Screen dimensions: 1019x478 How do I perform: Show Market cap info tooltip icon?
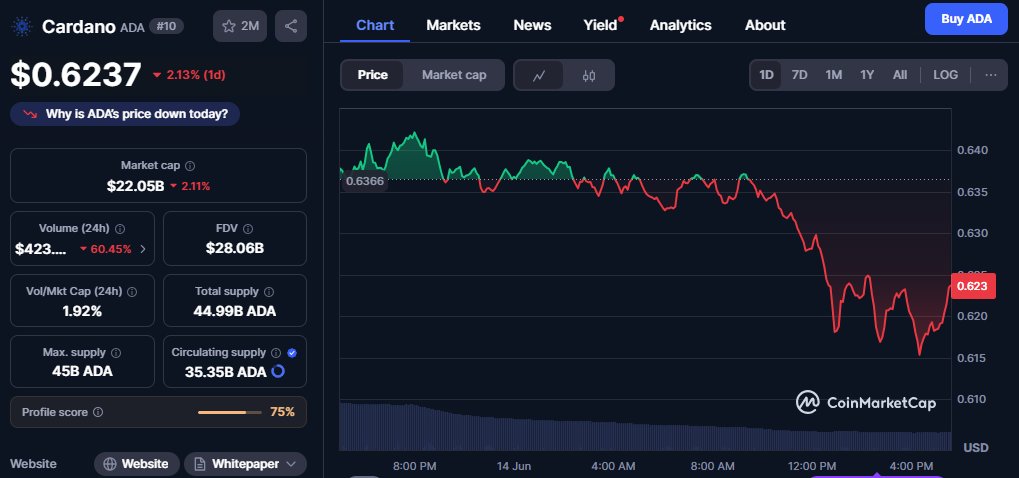point(190,166)
